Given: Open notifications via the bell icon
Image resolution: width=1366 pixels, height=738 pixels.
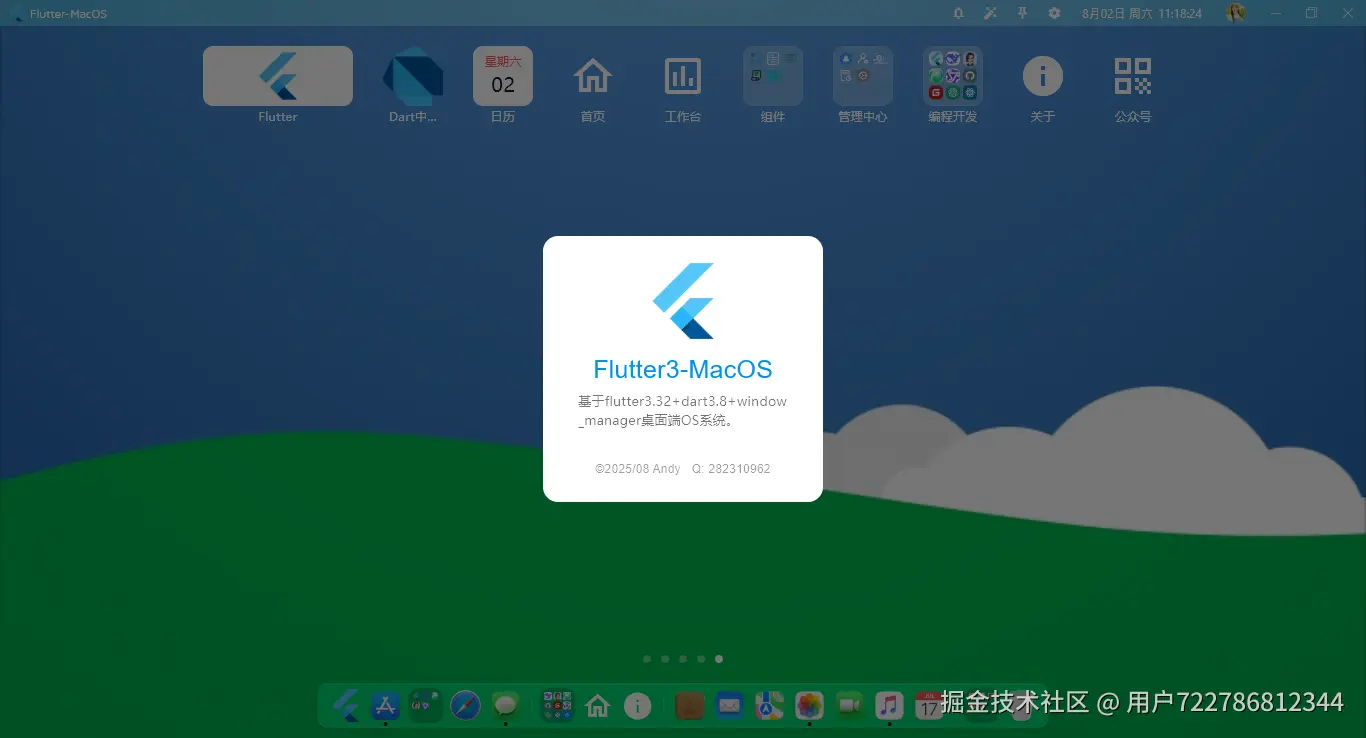Looking at the screenshot, I should [958, 13].
